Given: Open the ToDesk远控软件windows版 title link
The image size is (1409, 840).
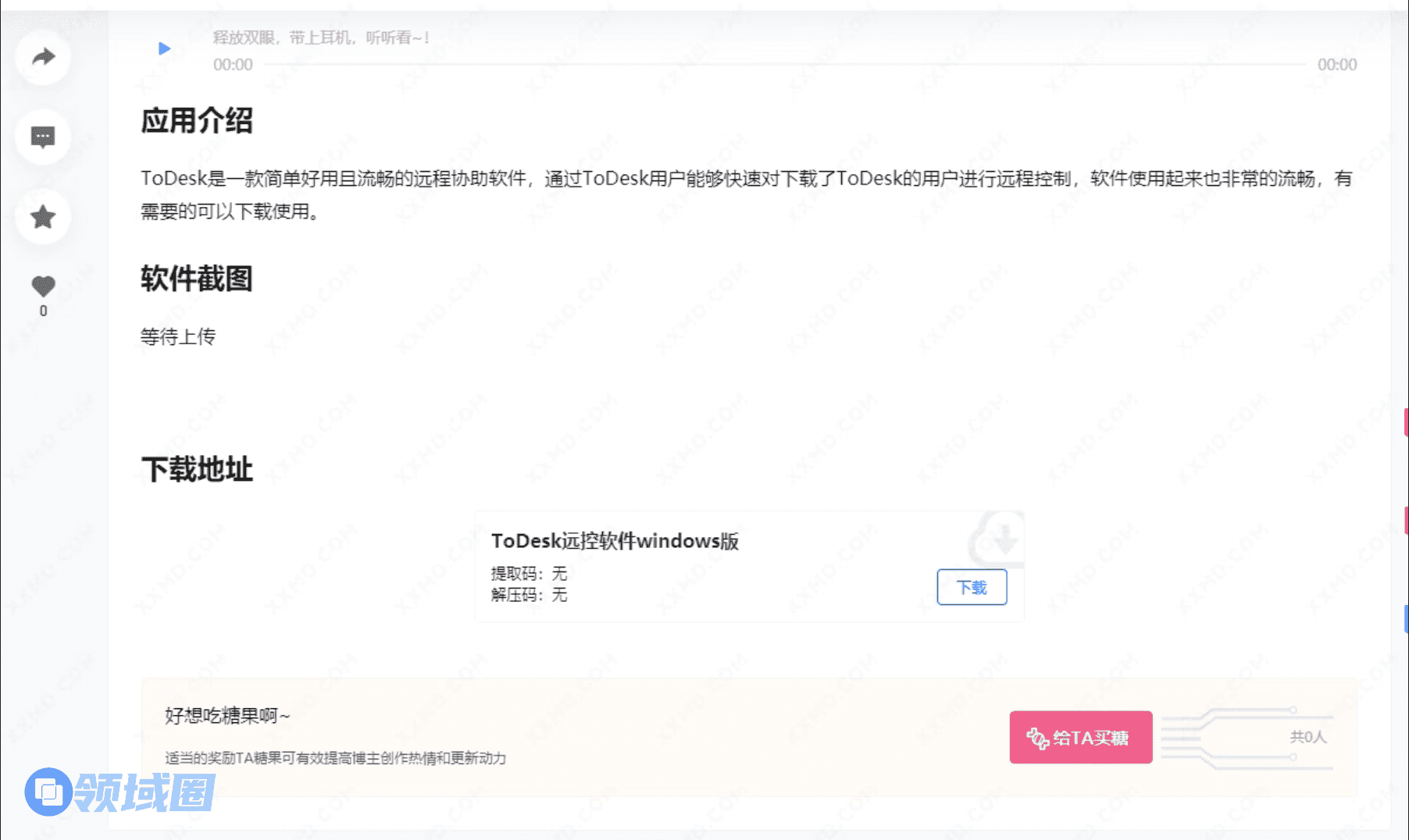Looking at the screenshot, I should (615, 541).
